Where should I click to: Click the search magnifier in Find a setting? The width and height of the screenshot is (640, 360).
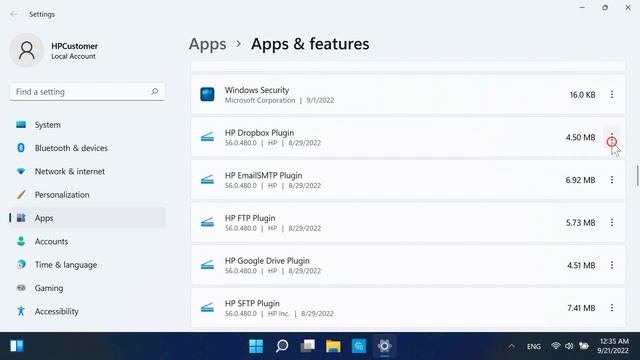click(x=155, y=91)
